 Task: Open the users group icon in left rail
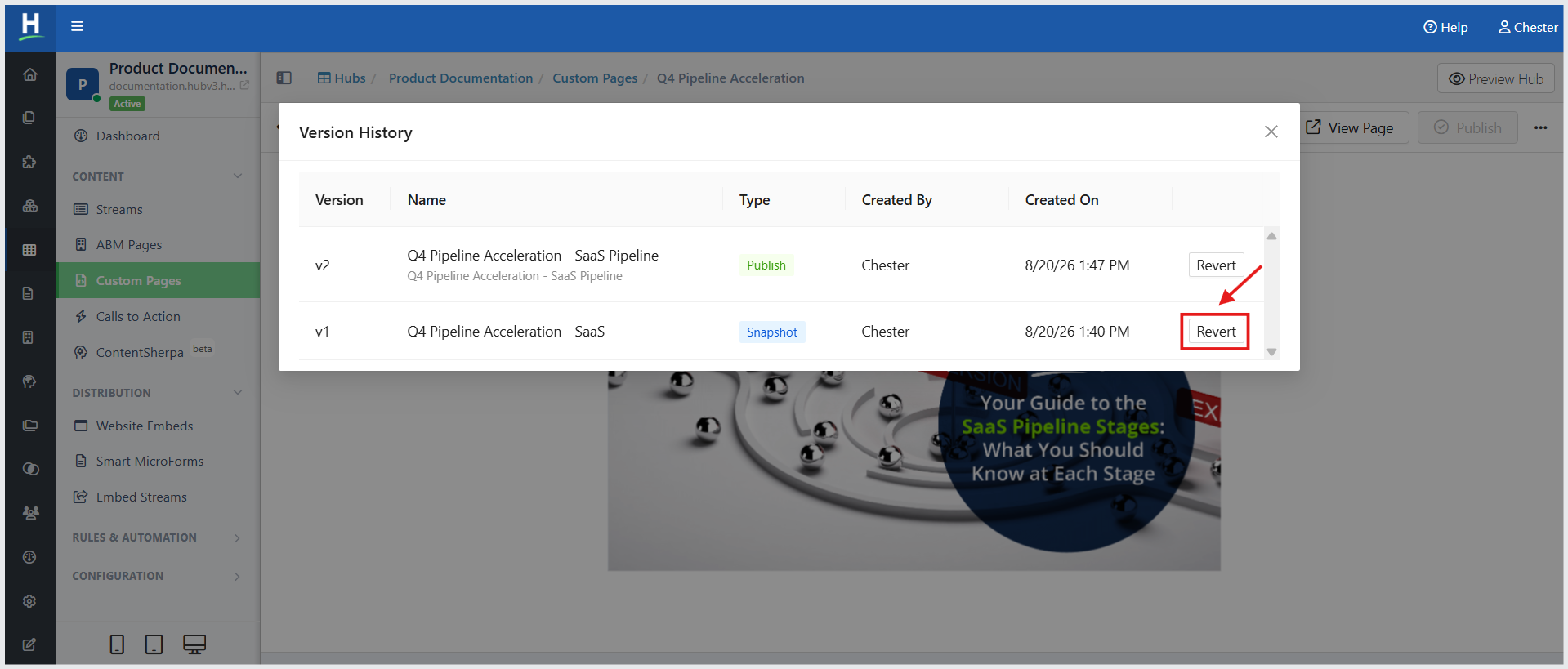[x=30, y=513]
